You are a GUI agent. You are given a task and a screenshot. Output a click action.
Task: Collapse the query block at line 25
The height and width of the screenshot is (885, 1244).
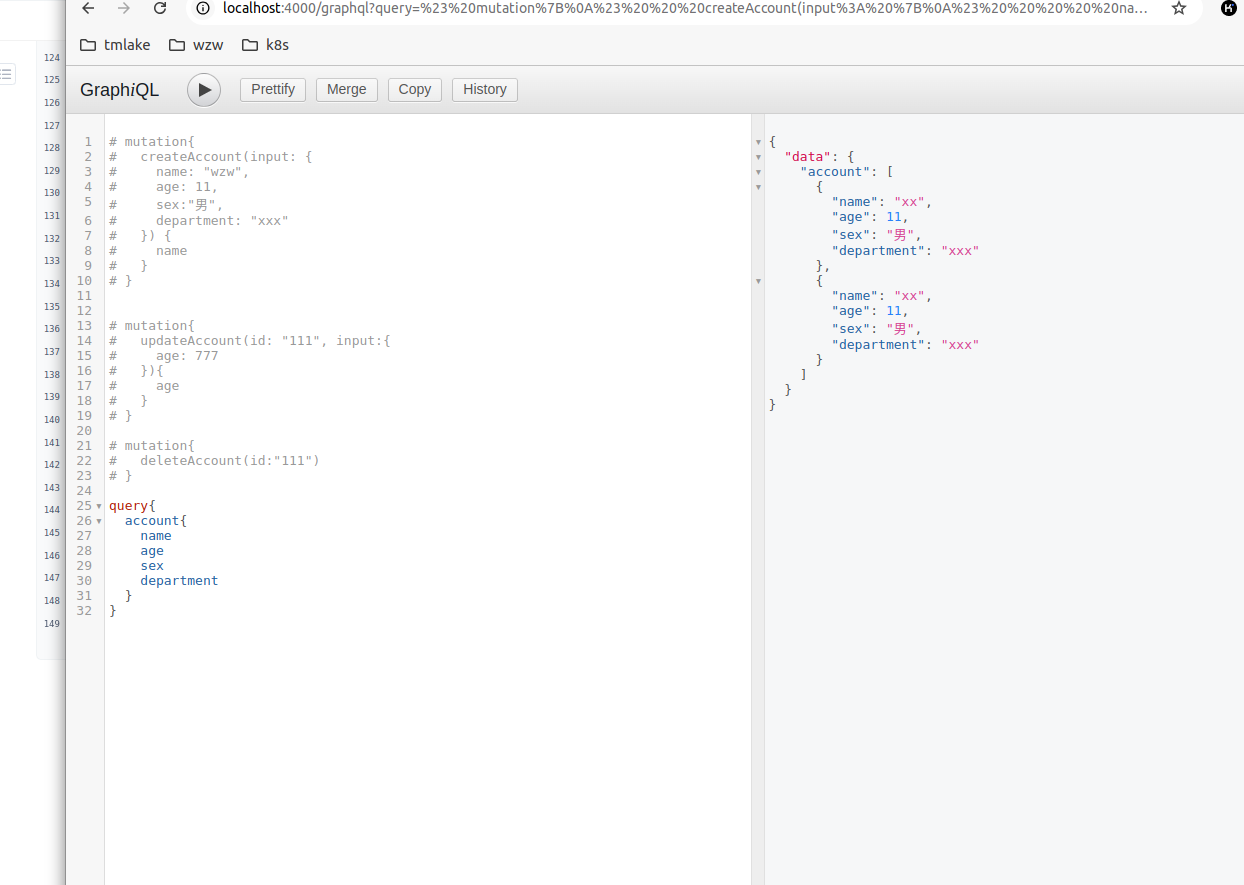click(99, 506)
